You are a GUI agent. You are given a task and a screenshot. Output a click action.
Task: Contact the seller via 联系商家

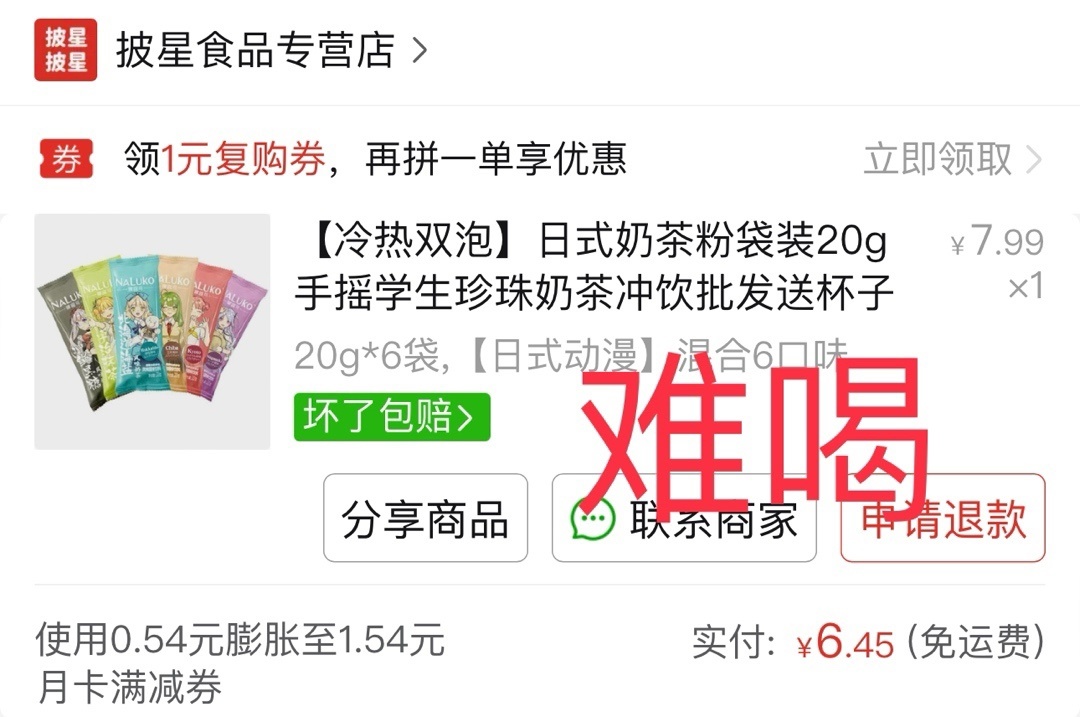click(x=684, y=518)
